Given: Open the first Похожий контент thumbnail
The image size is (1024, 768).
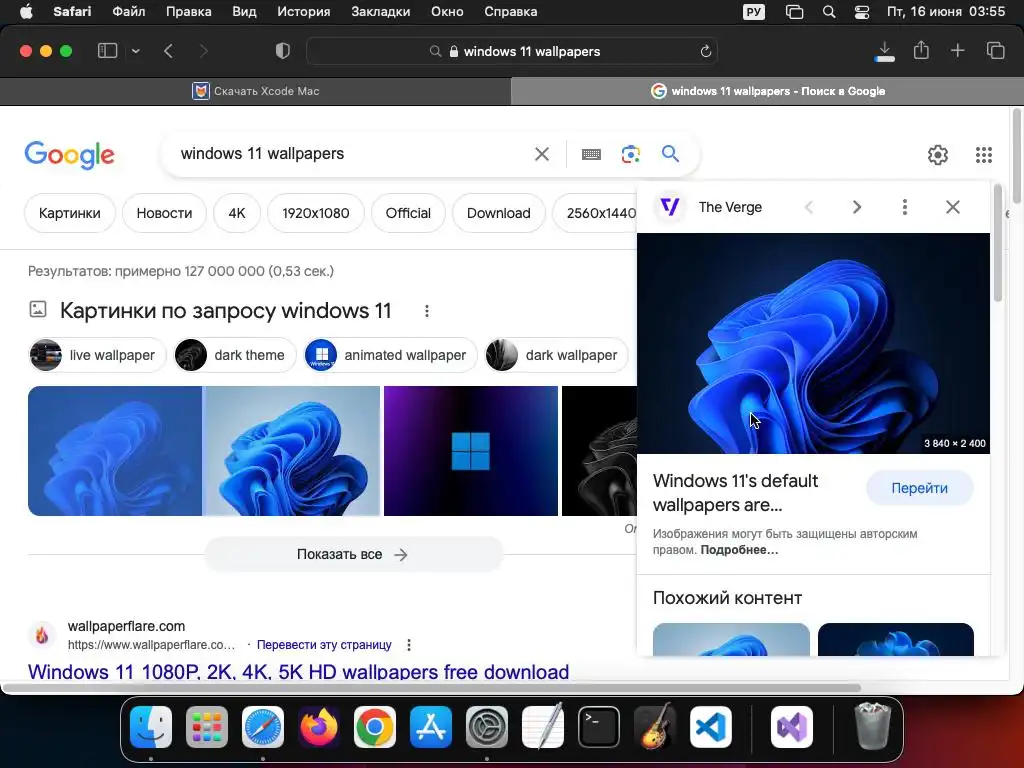Looking at the screenshot, I should click(731, 639).
